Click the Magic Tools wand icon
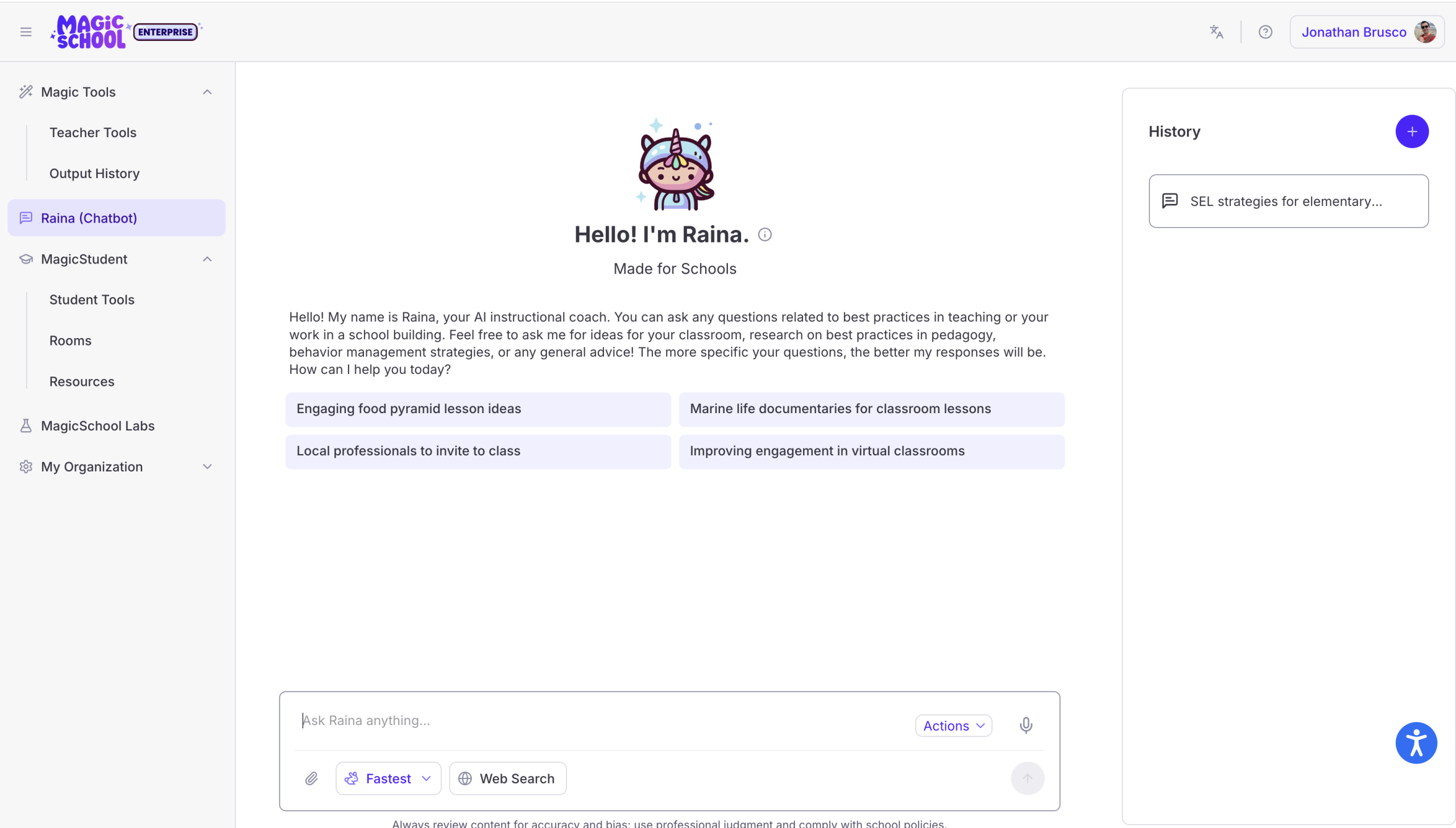1456x828 pixels. pos(26,92)
